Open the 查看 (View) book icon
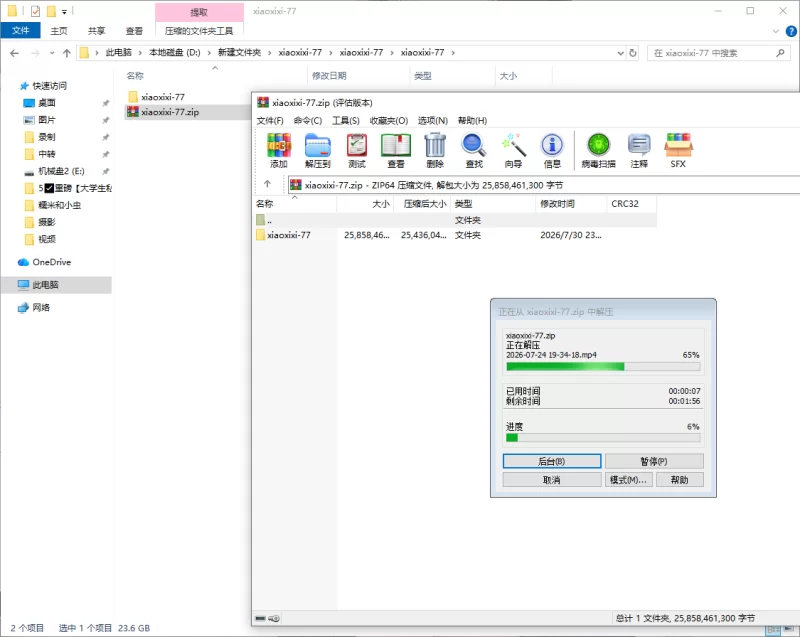 point(396,150)
